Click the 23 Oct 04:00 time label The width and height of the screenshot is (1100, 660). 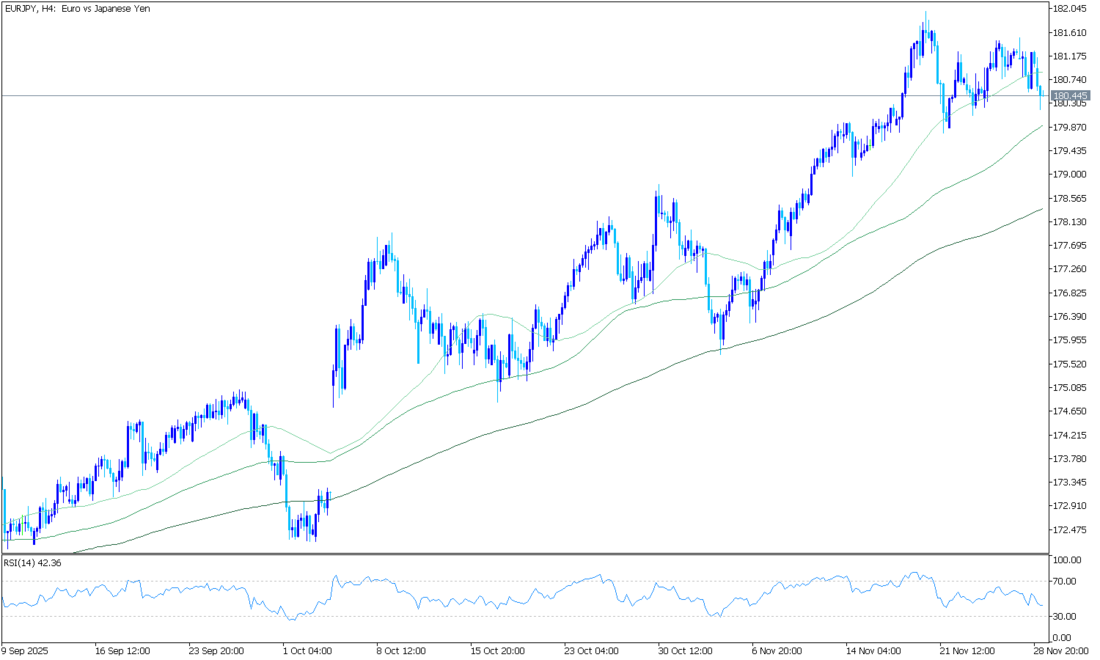(x=590, y=648)
